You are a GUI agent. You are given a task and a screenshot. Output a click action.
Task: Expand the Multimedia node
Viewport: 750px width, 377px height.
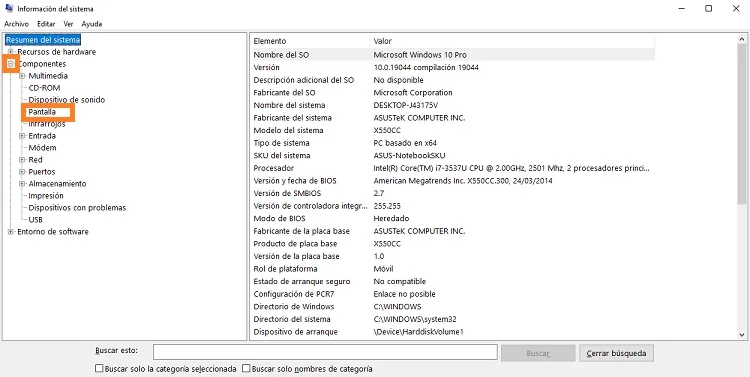(22, 76)
